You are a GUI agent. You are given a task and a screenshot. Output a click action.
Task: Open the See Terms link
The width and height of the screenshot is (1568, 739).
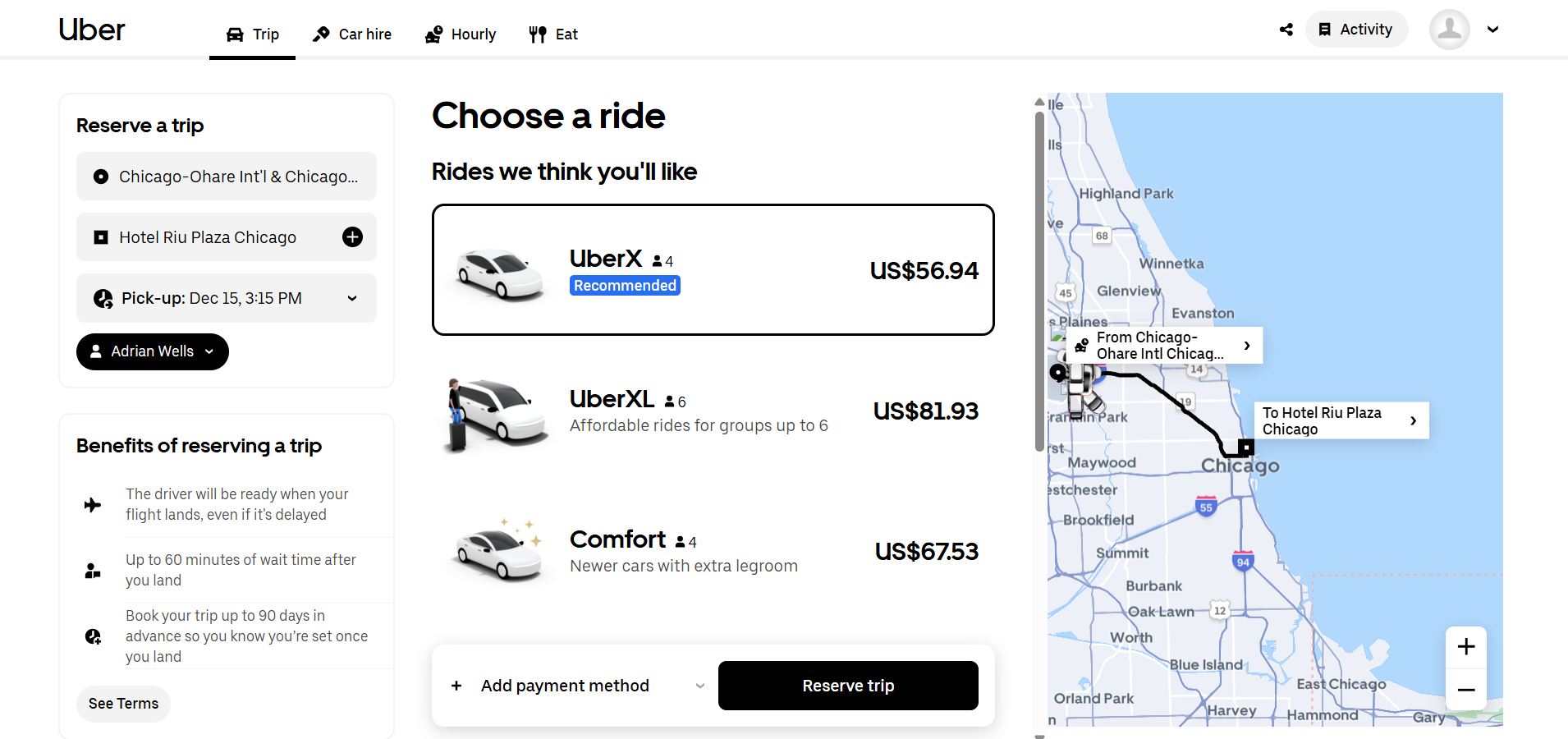pos(123,704)
